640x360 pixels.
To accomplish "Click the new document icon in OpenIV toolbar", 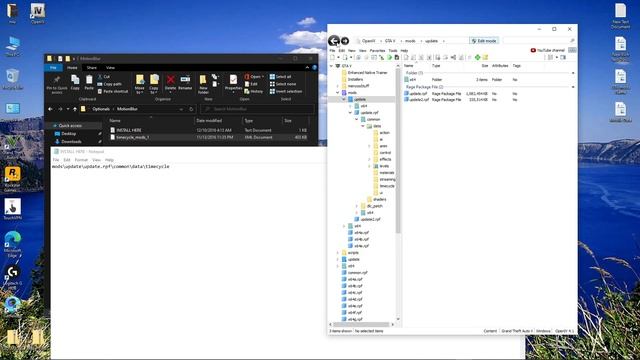I will (333, 58).
